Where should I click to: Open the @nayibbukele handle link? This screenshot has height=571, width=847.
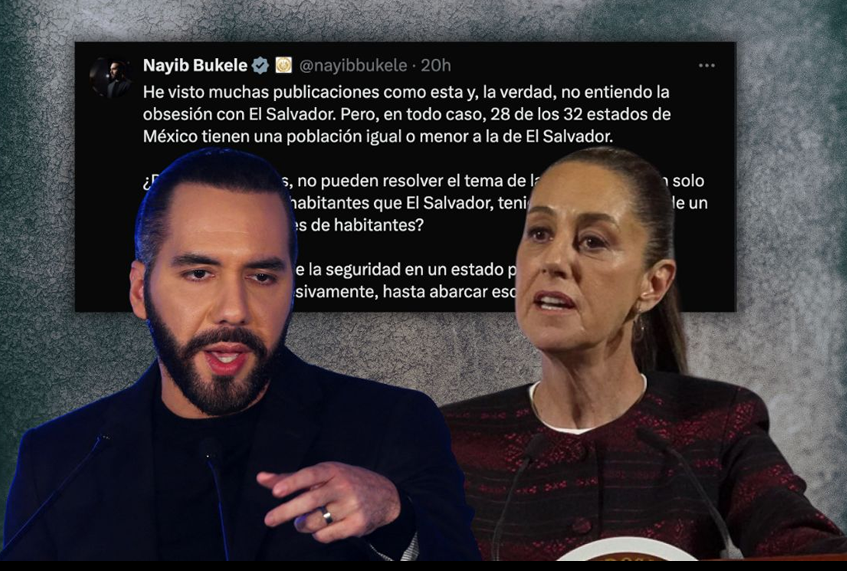353,66
